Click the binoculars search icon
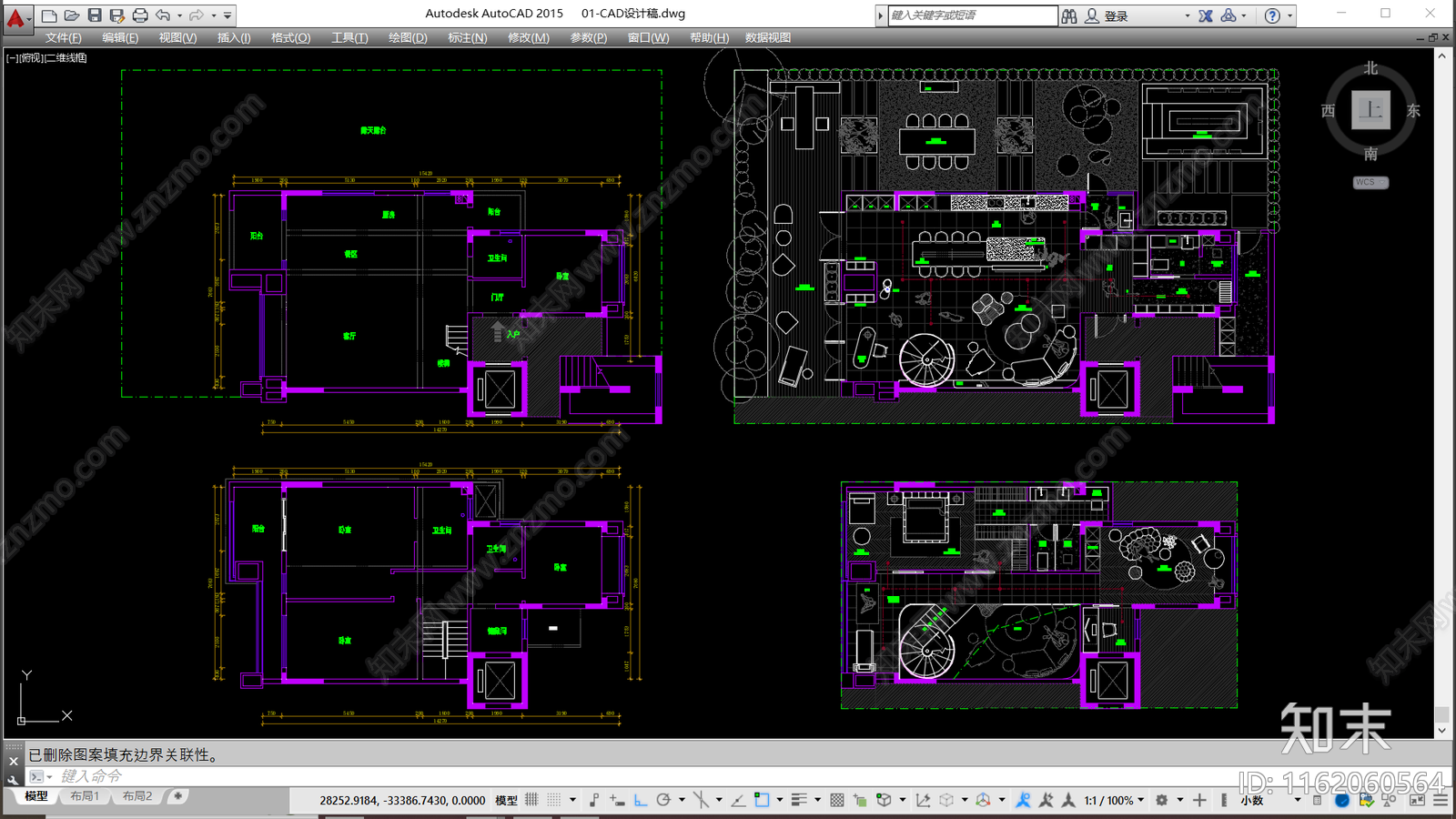This screenshot has width=1456, height=819. 1069,15
